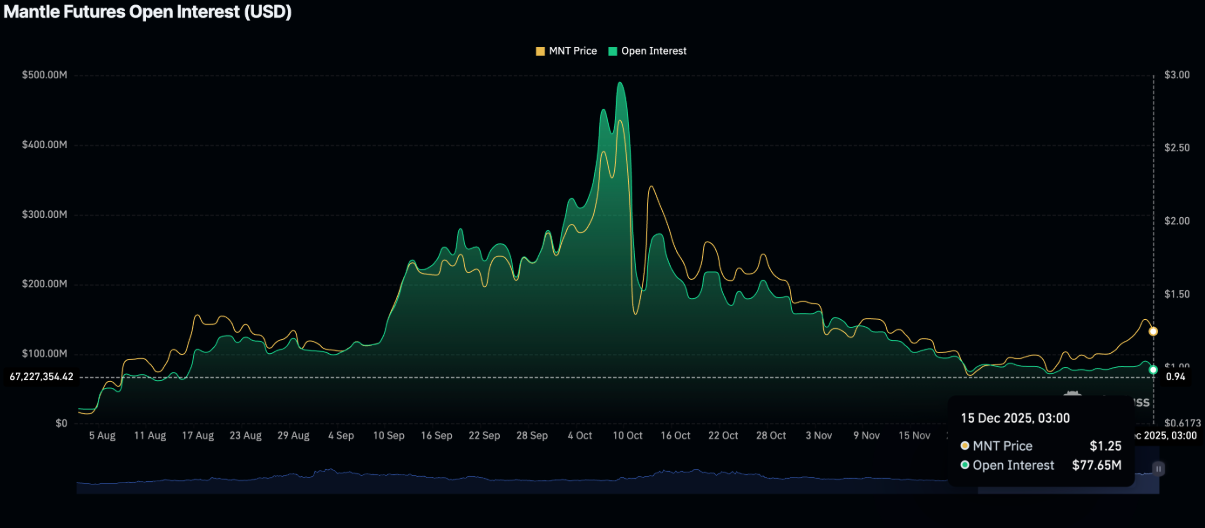This screenshot has height=528, width=1205.
Task: Click the Open Interest peak near 10 Oct
Action: click(621, 83)
